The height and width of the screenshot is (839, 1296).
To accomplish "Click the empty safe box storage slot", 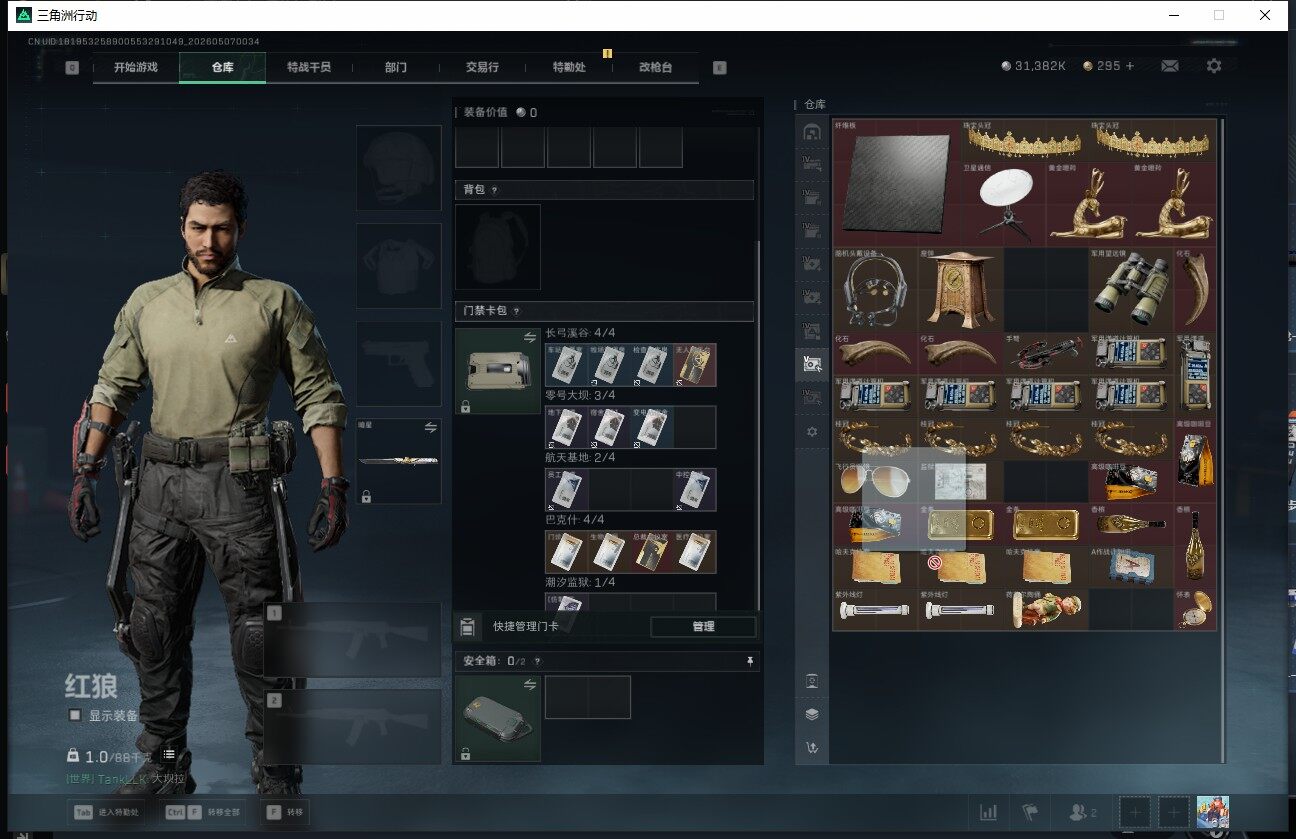I will [588, 697].
